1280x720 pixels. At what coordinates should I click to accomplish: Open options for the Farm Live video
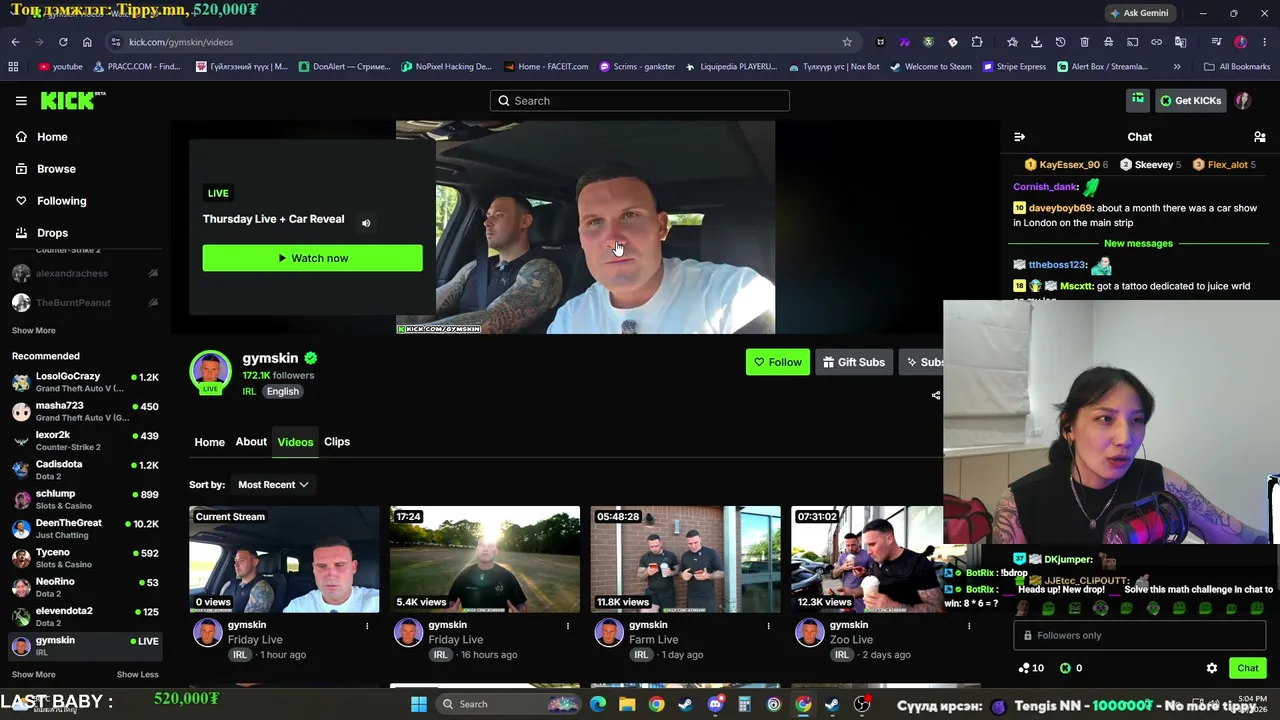768,626
